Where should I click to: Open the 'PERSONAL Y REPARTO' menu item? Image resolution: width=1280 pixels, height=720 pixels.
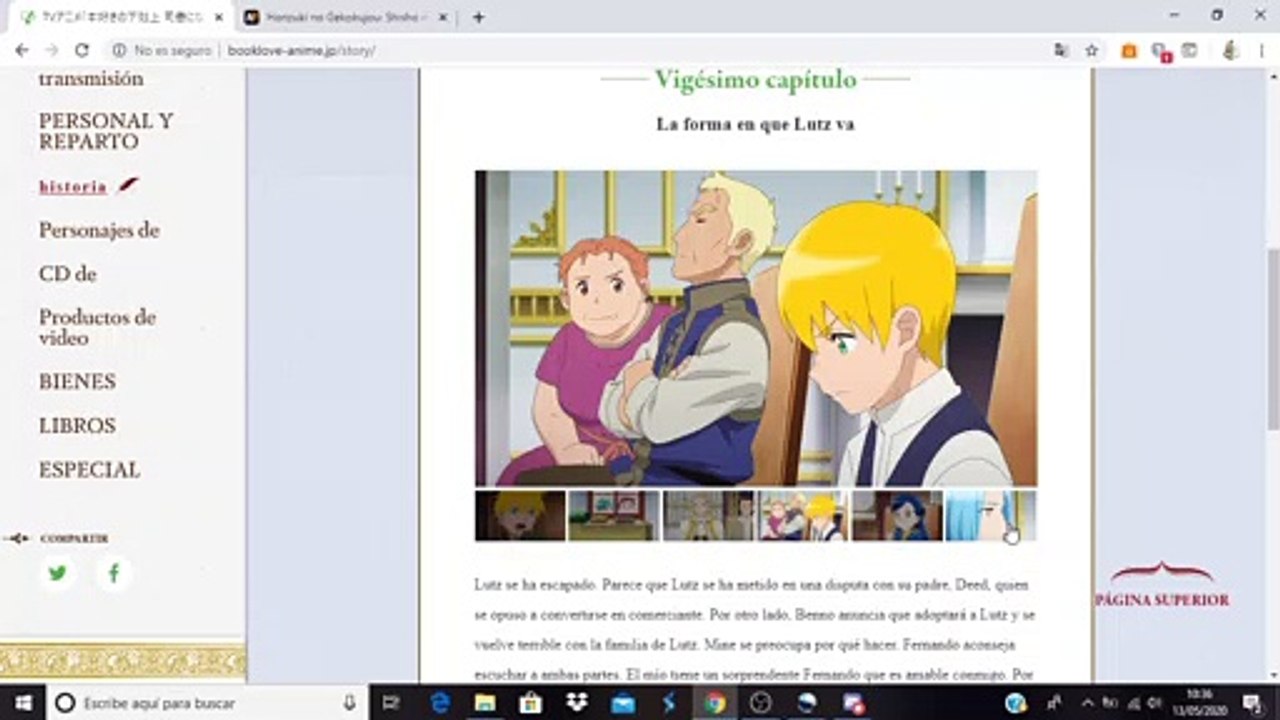pyautogui.click(x=106, y=131)
